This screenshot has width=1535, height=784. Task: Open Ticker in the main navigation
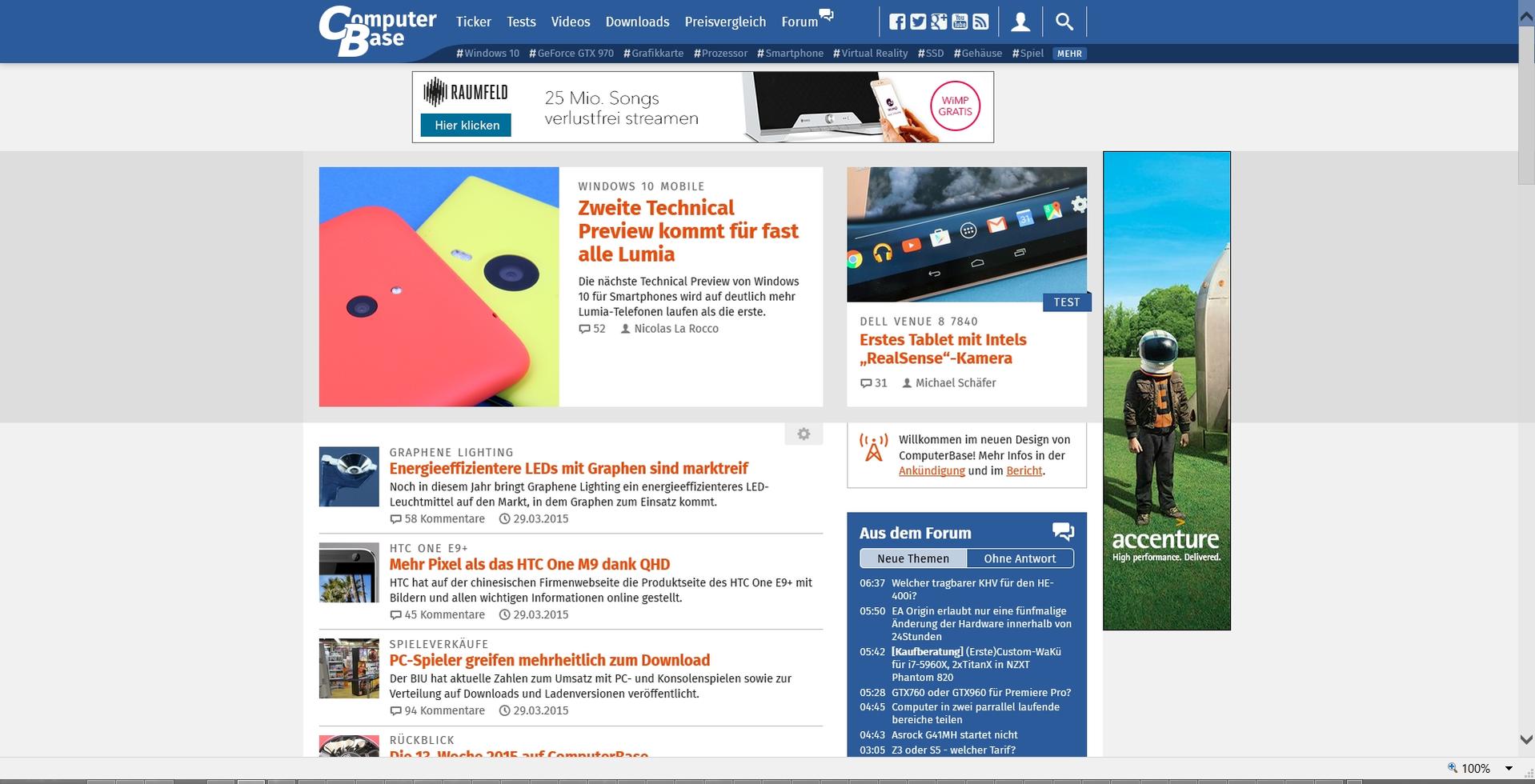474,22
